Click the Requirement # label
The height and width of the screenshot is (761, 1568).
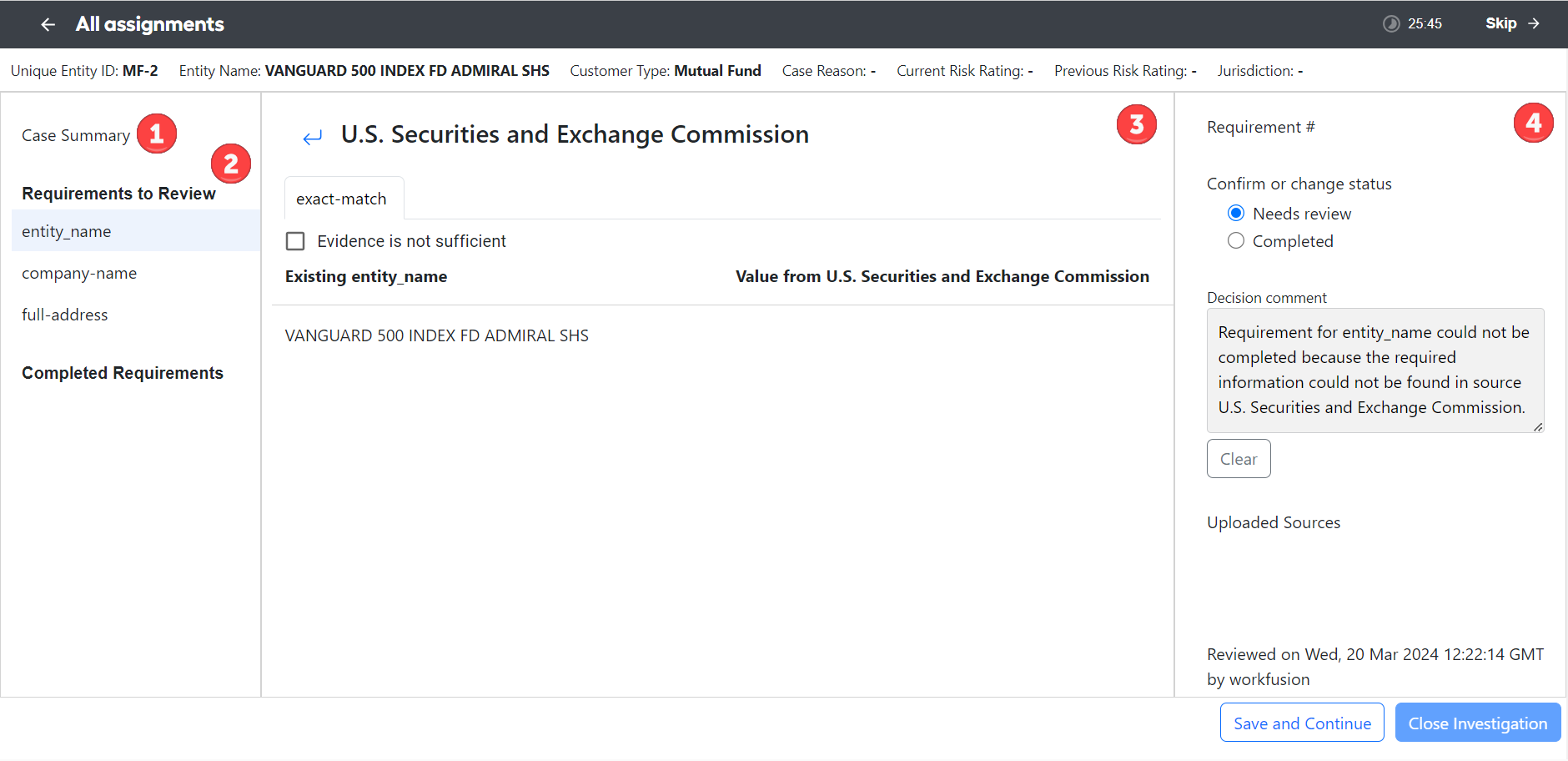[x=1261, y=127]
